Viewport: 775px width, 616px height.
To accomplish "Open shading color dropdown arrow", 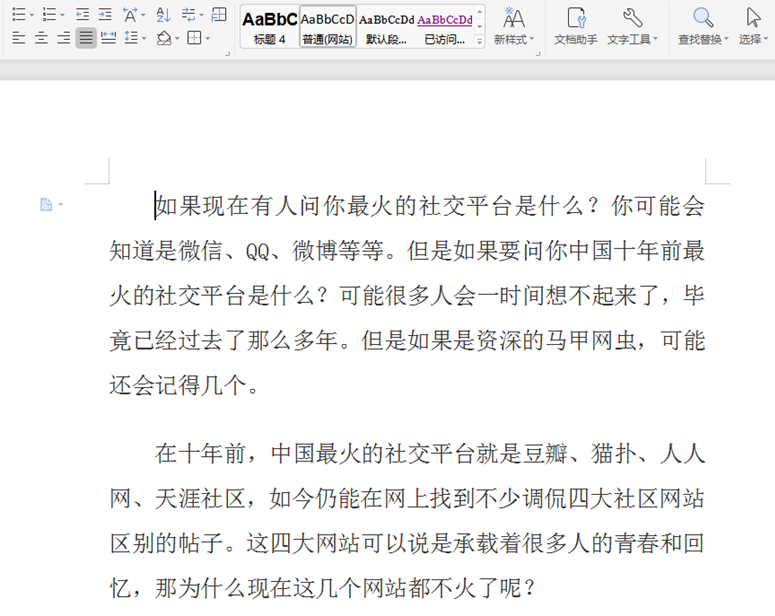I will pyautogui.click(x=177, y=38).
